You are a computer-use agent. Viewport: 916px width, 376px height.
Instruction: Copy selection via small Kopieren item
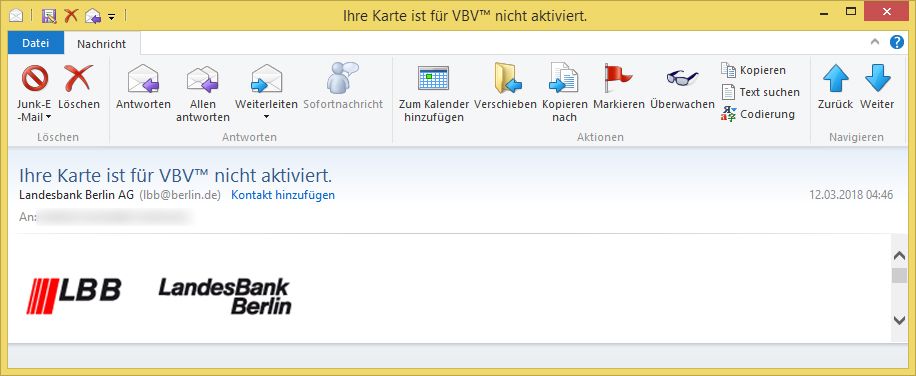754,70
